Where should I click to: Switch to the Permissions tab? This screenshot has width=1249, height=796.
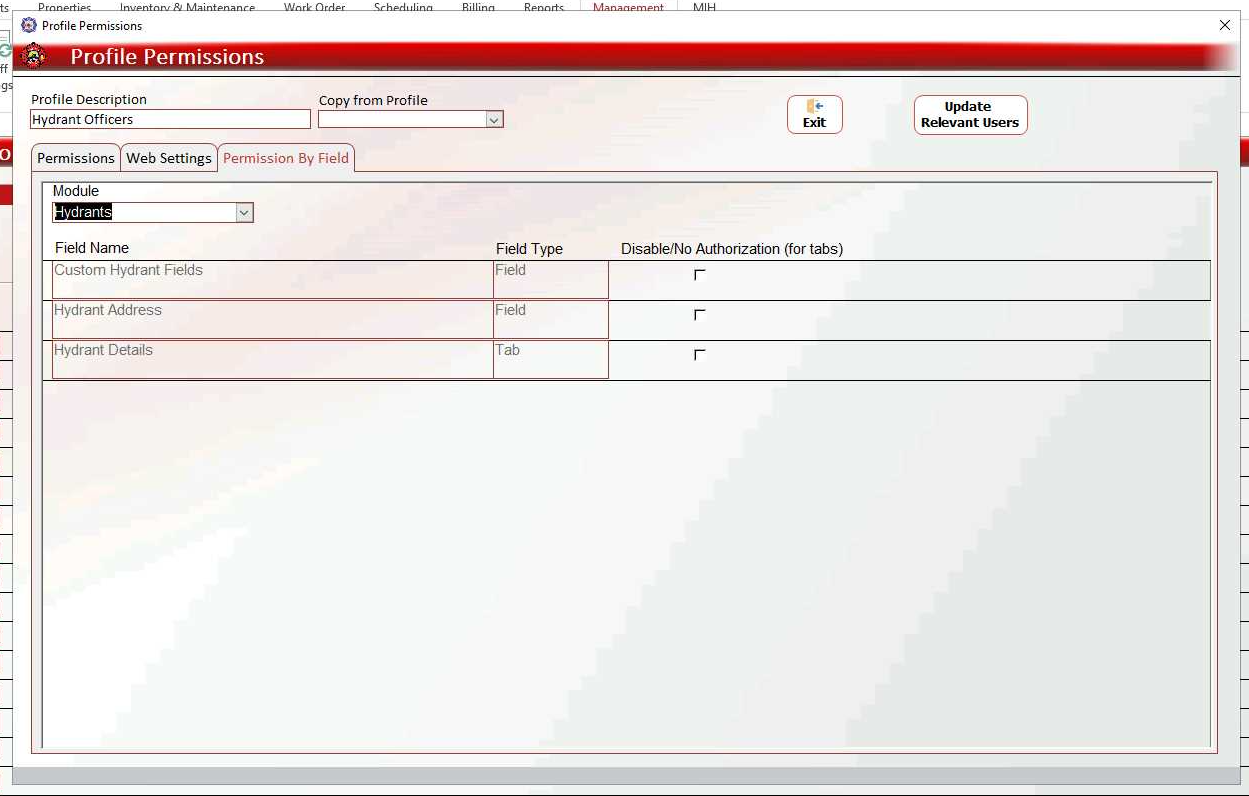(76, 158)
